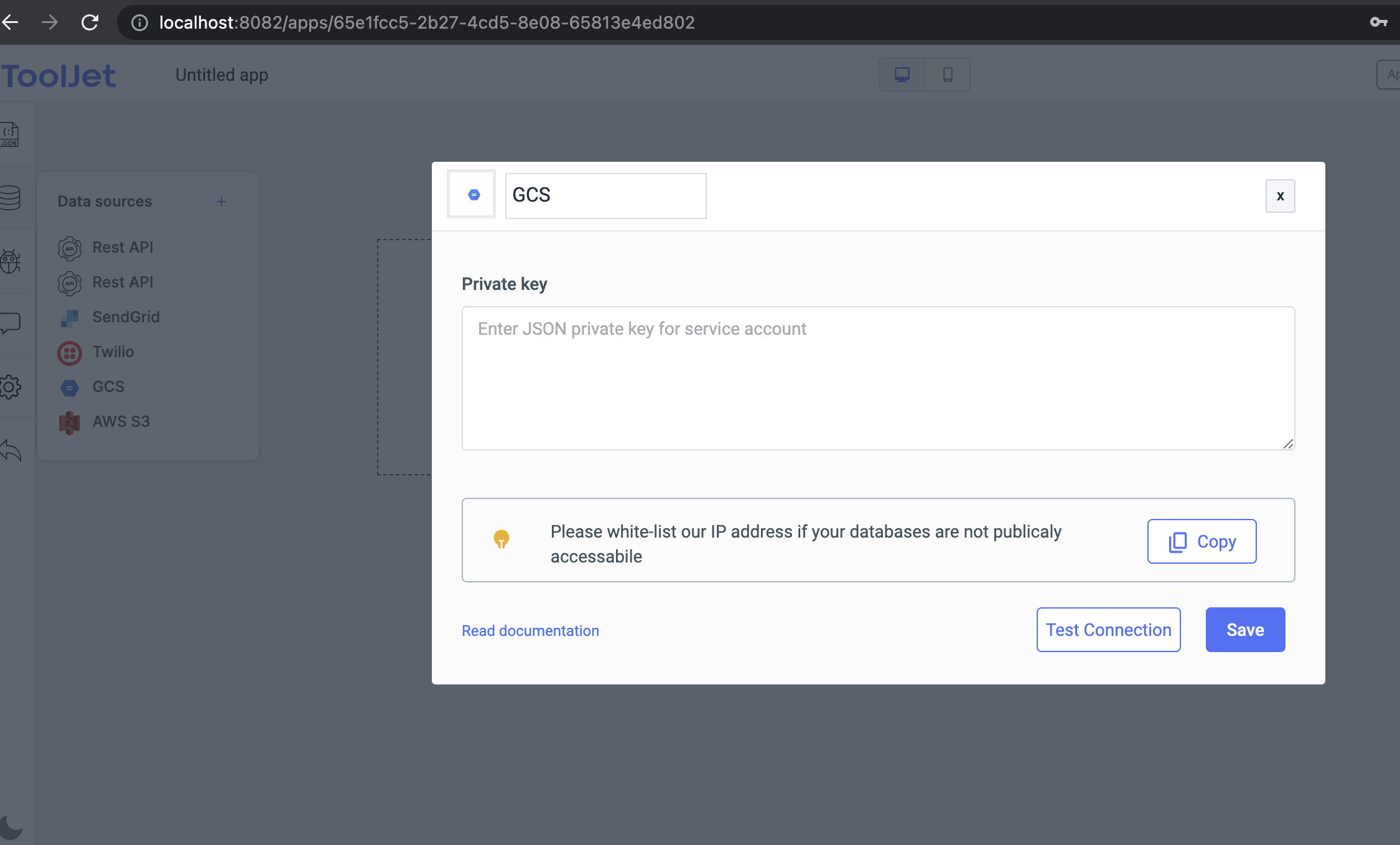Image resolution: width=1400 pixels, height=845 pixels.
Task: Open the Read documentation link
Action: coord(530,630)
